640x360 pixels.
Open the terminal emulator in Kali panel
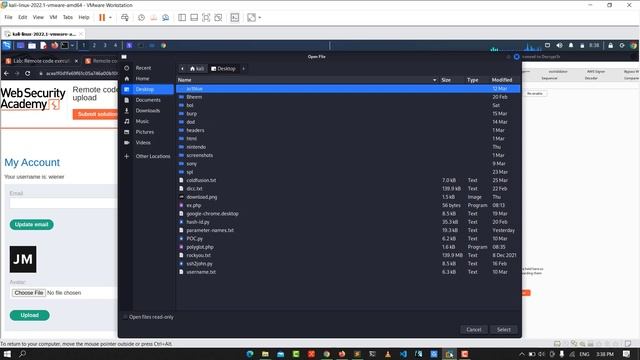pos(64,45)
